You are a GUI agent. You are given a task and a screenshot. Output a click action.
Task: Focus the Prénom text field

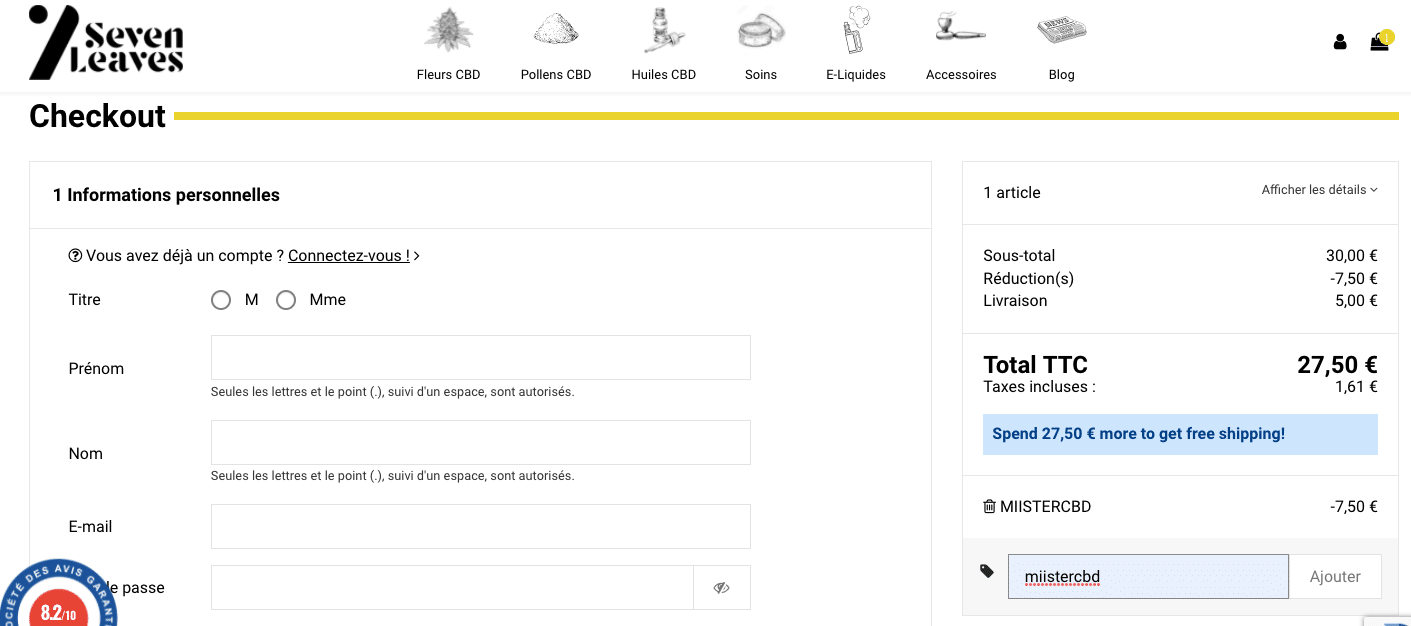[x=480, y=358]
